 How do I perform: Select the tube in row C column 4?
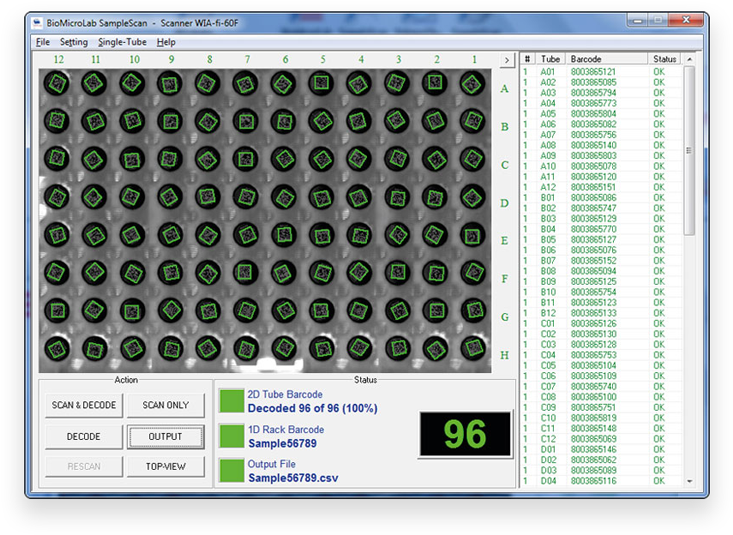pyautogui.click(x=359, y=159)
